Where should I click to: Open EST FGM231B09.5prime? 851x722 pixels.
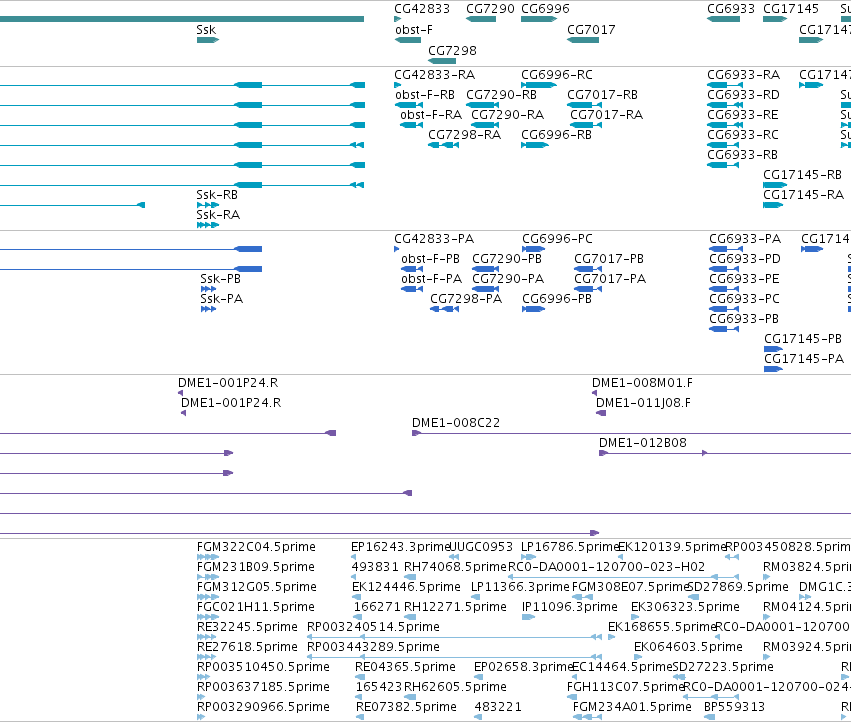[x=256, y=567]
